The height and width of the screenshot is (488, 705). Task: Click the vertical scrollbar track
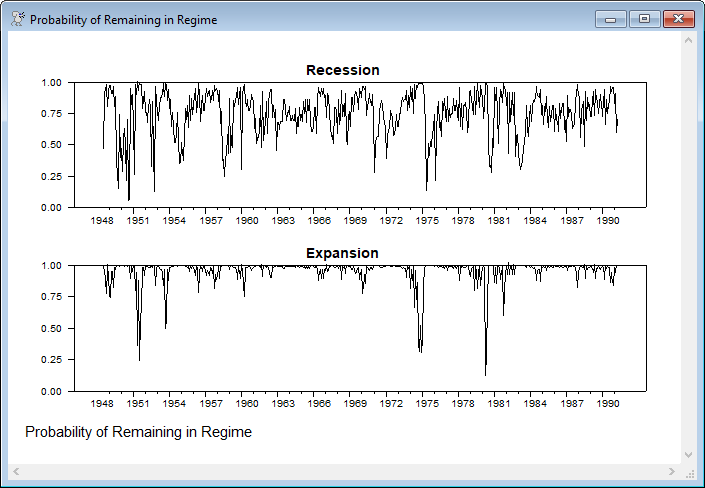pos(688,250)
